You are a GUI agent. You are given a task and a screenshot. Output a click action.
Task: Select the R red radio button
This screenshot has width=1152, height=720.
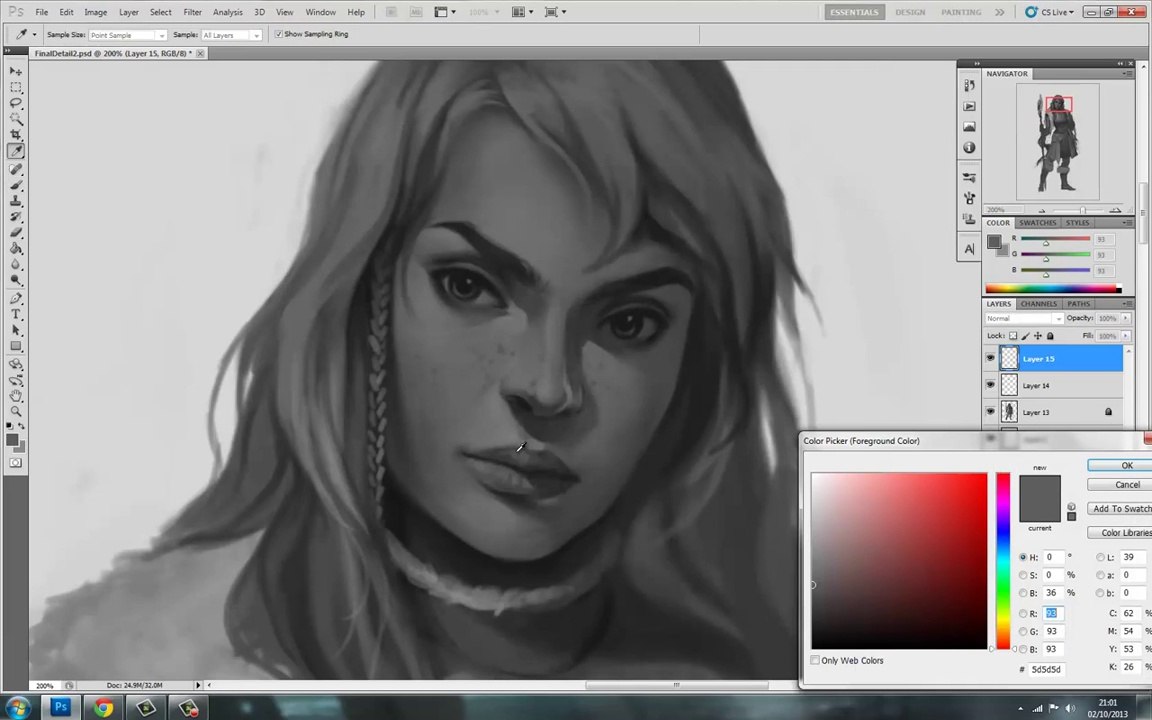click(x=1023, y=613)
